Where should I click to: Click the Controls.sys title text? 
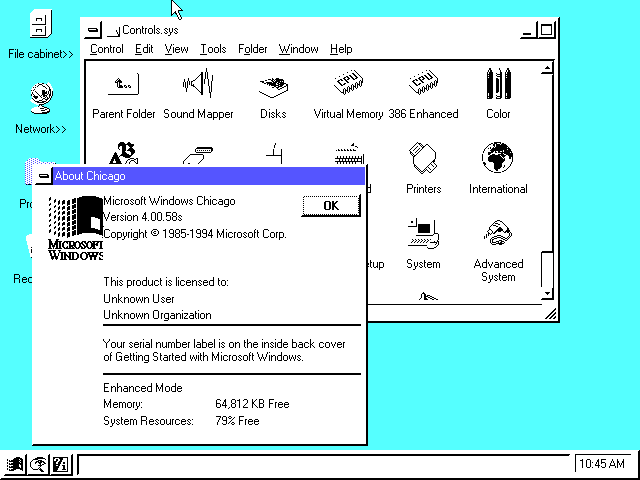(x=150, y=30)
